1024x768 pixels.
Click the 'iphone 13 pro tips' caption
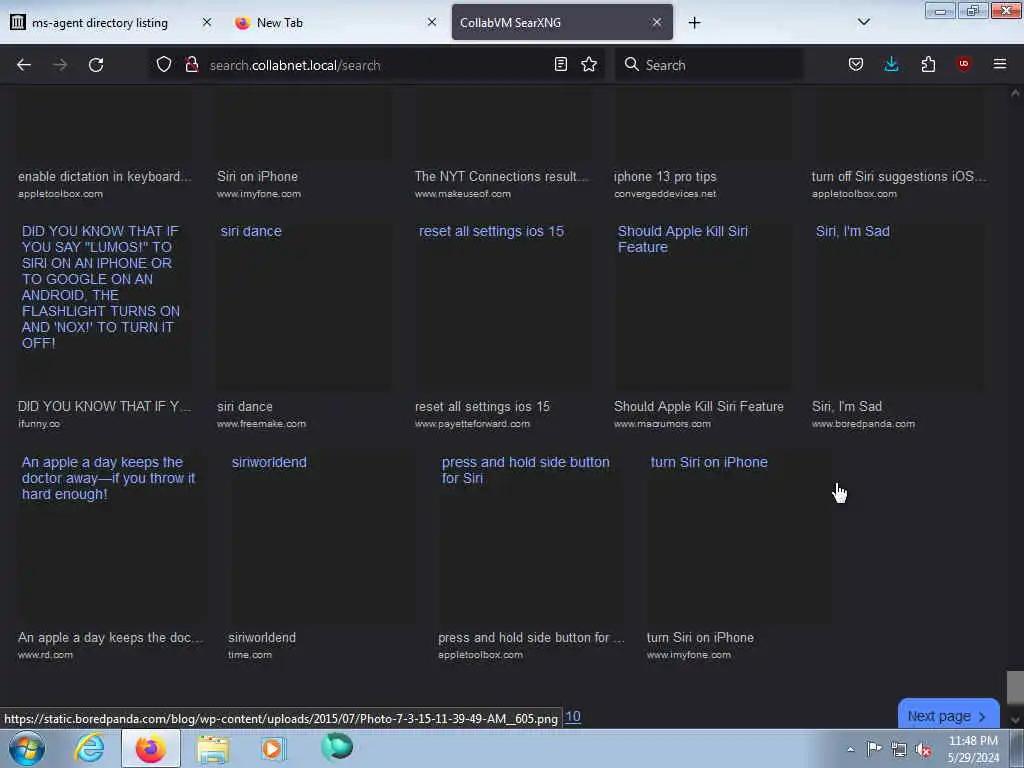665,176
